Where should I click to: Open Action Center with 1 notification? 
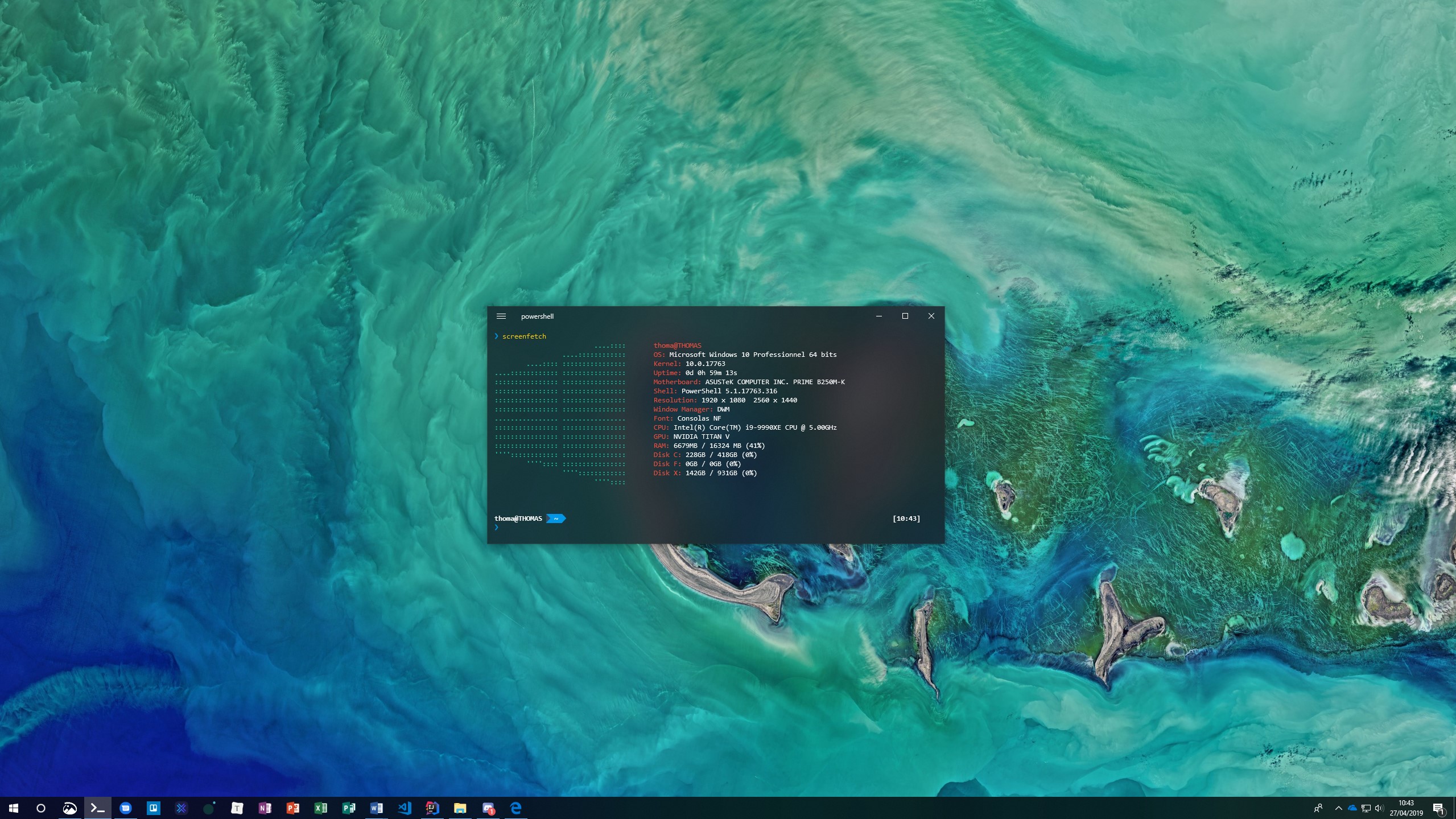1440,808
